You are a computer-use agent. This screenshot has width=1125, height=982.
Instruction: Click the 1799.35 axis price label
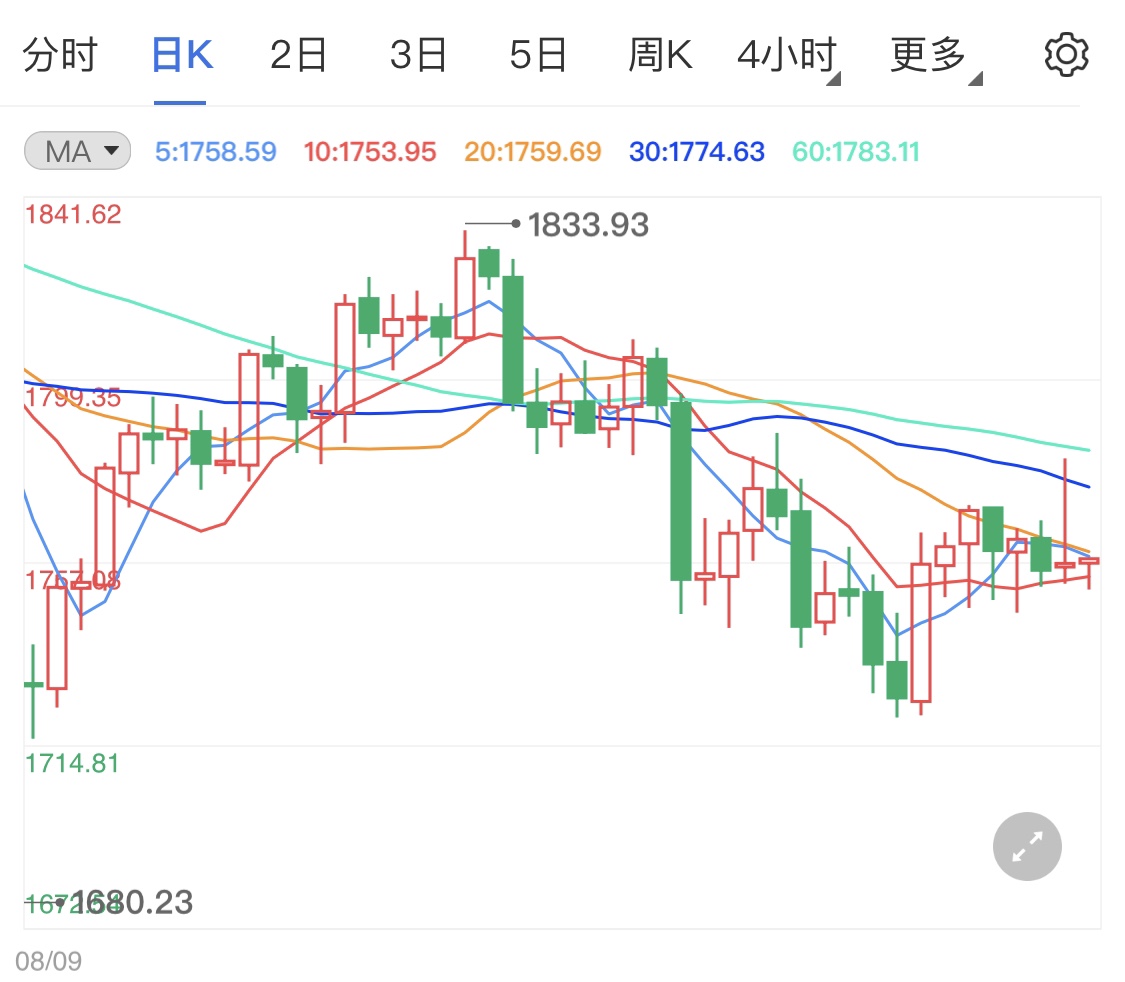point(73,397)
